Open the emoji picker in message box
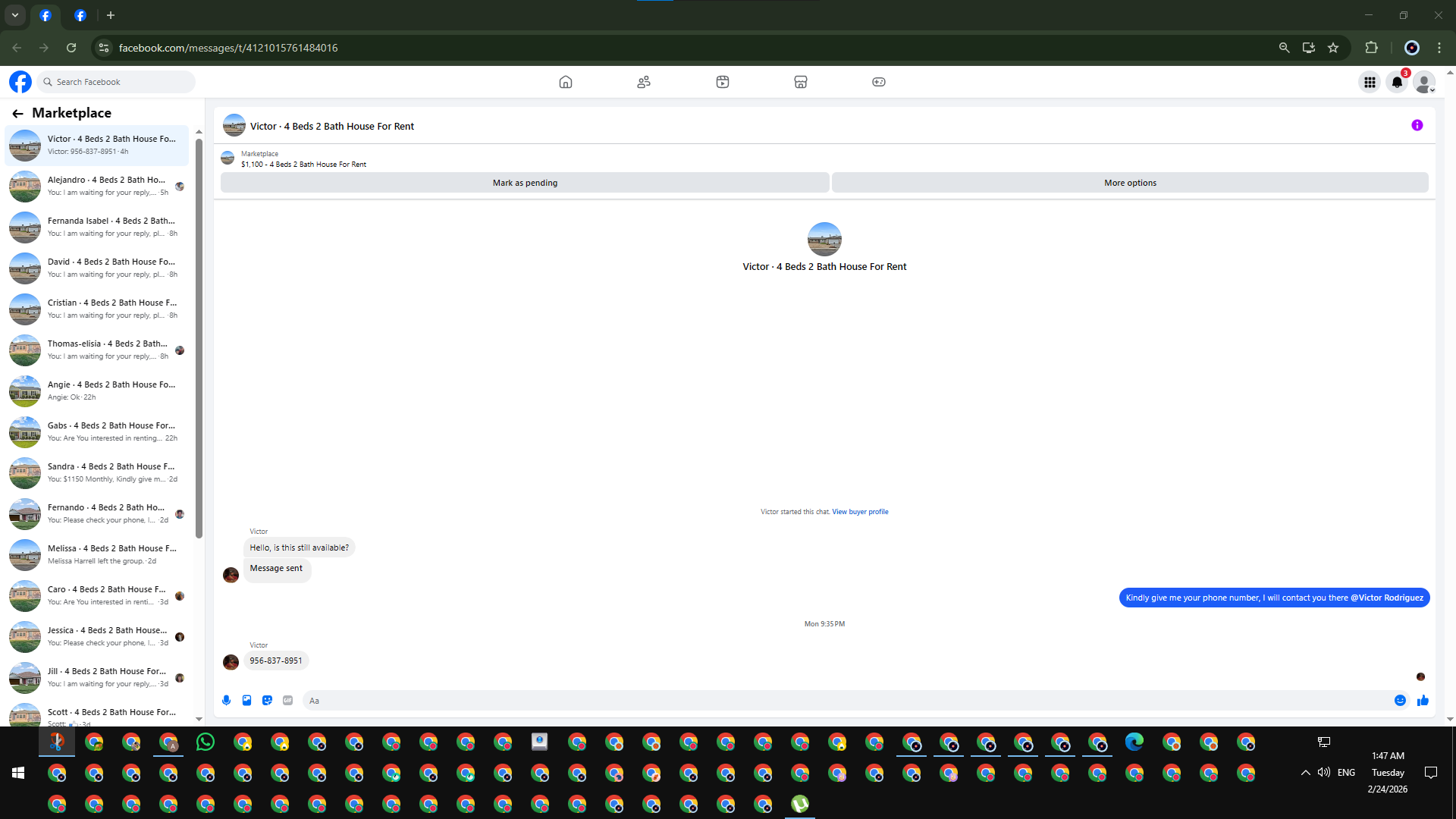The height and width of the screenshot is (819, 1456). [1400, 701]
